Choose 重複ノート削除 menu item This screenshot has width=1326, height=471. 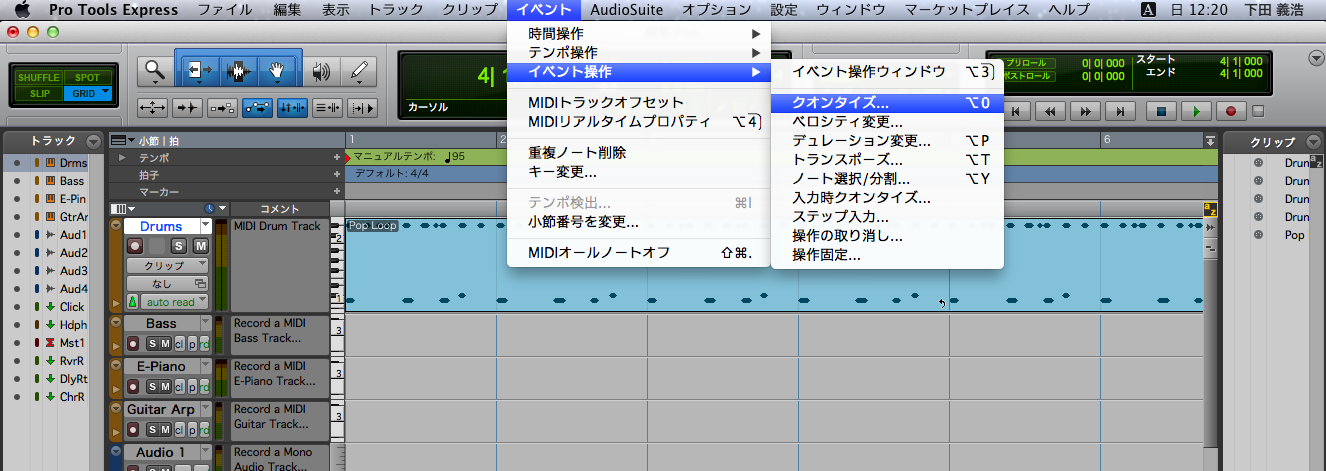pyautogui.click(x=639, y=153)
